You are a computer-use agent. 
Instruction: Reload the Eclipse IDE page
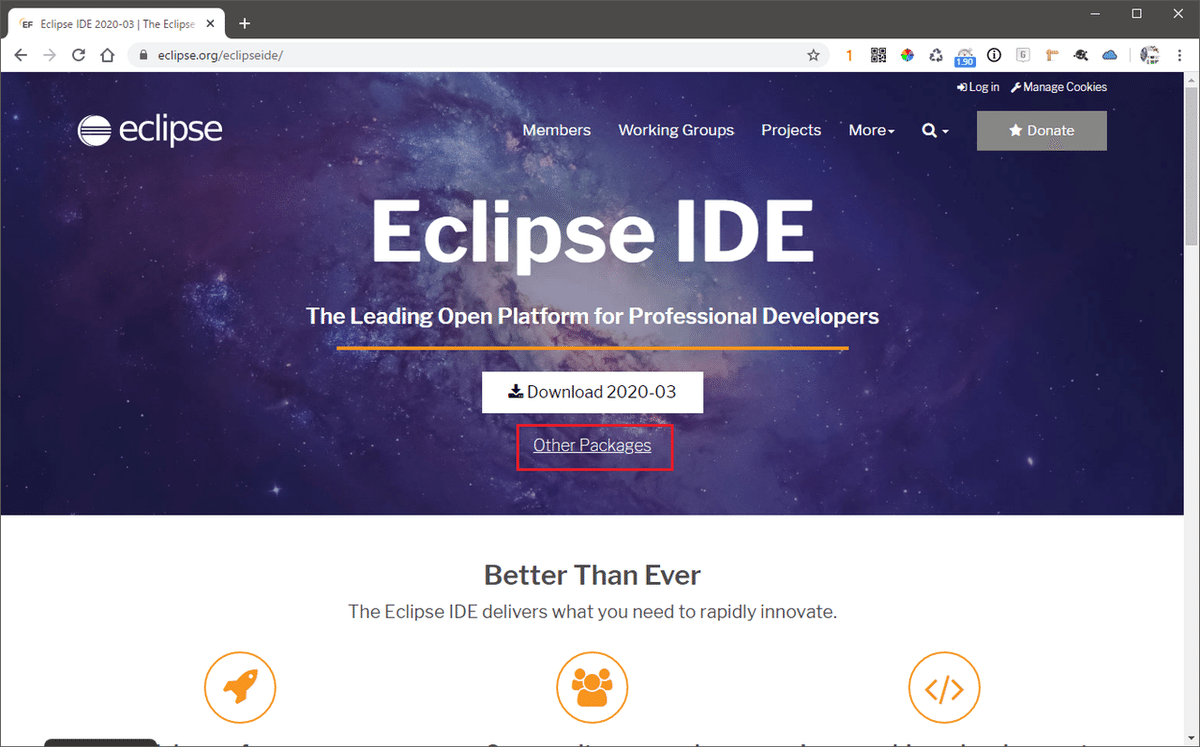click(79, 55)
